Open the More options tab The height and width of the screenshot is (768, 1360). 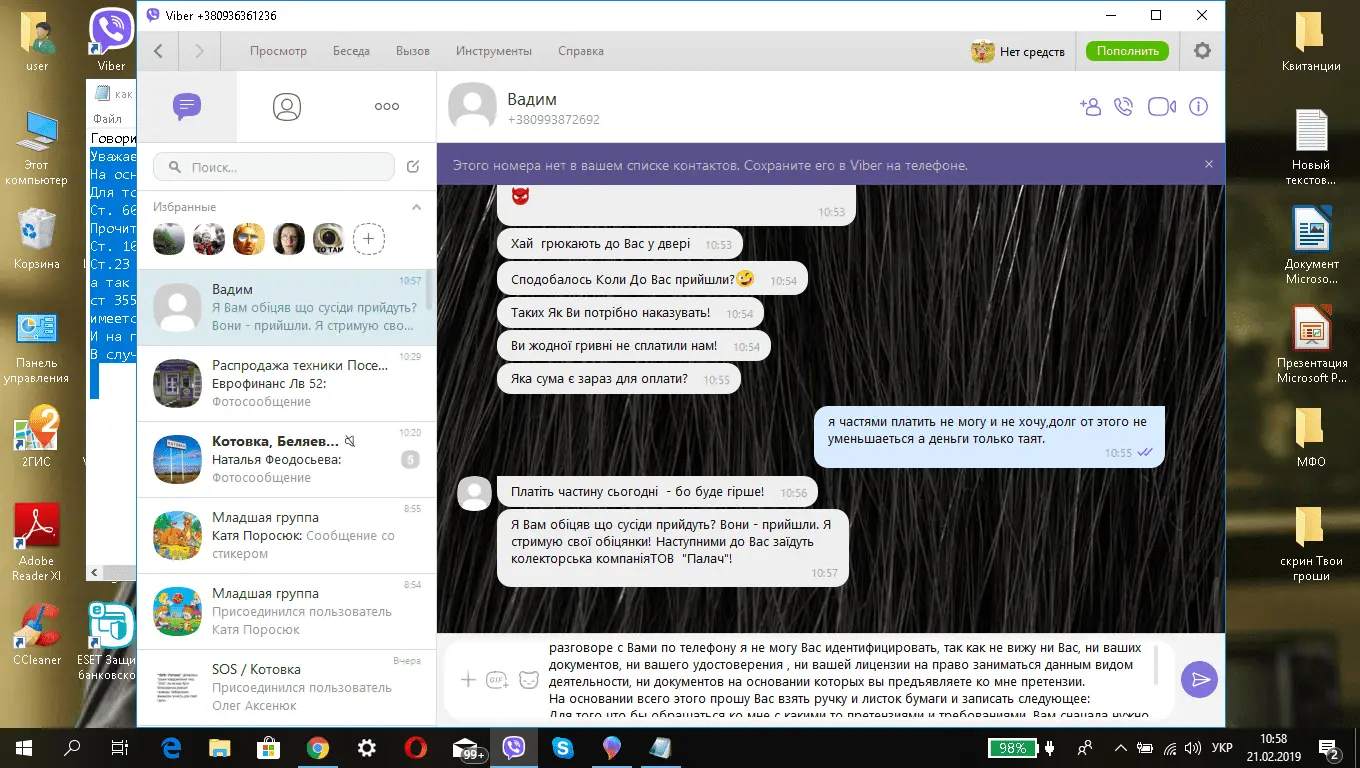[x=386, y=107]
